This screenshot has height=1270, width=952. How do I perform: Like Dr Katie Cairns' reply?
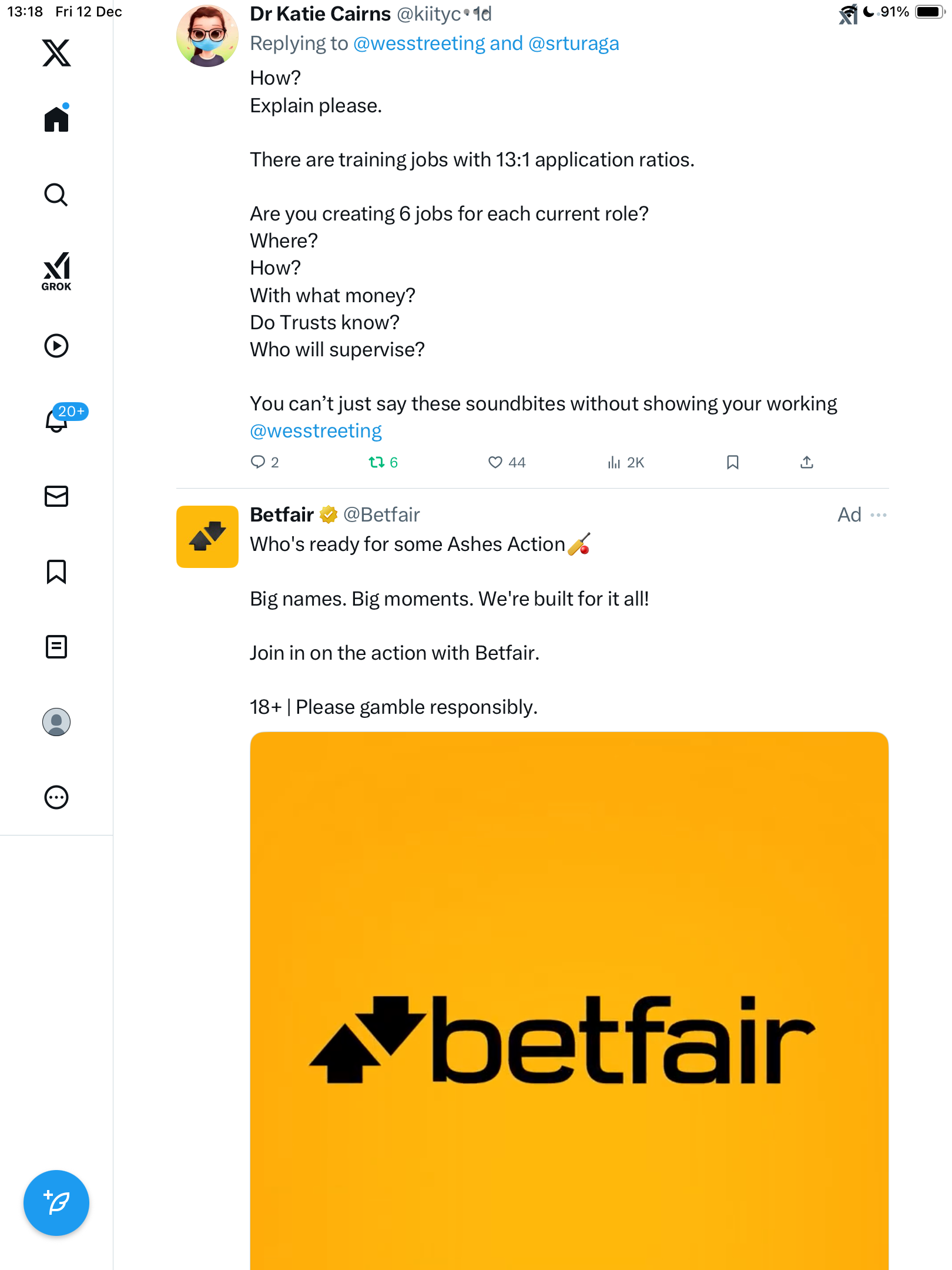click(x=495, y=463)
